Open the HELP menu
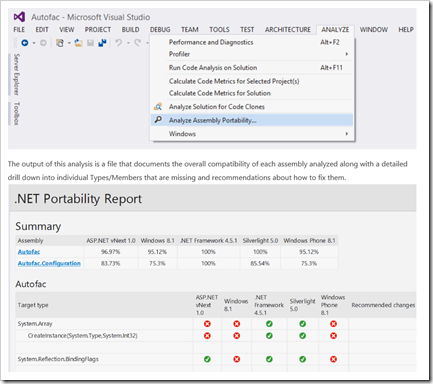 (406, 30)
